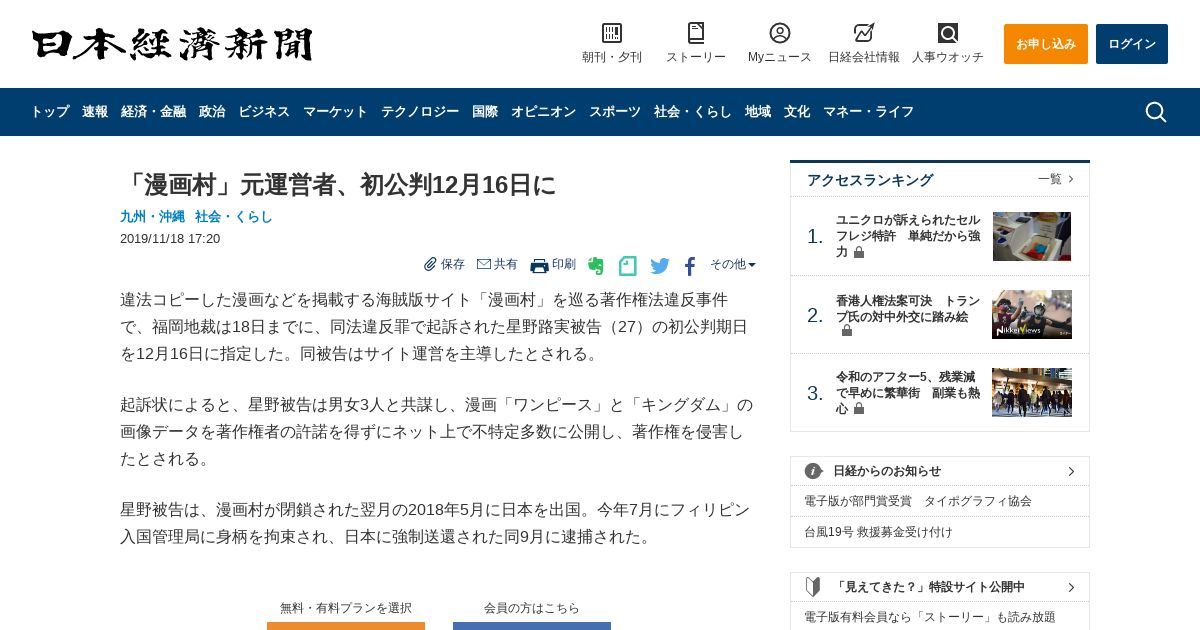Screen dimensions: 1200x630
Task: Click the お申し込み orange button
Action: point(1046,44)
